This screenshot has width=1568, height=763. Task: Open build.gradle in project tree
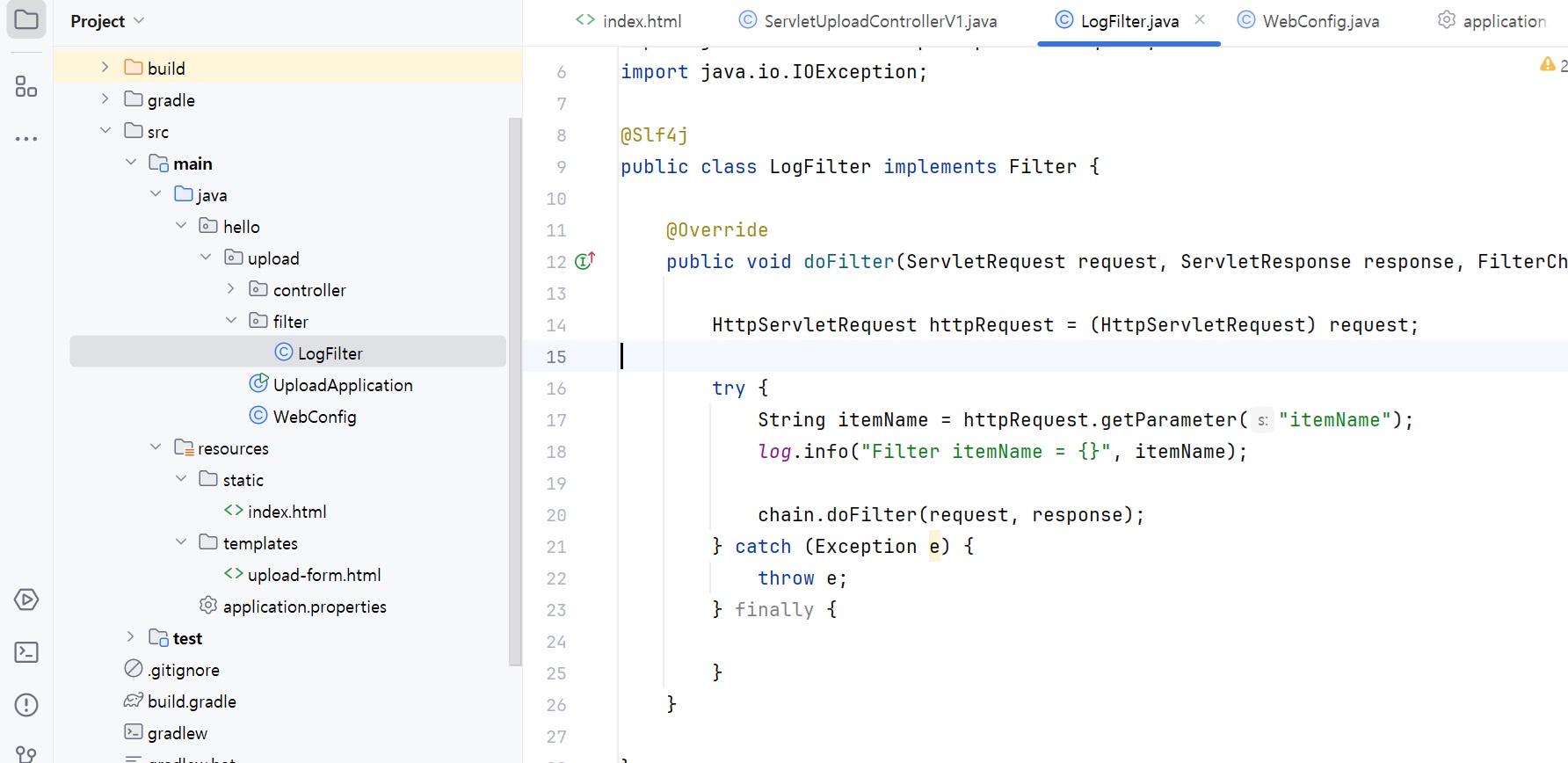tap(192, 701)
